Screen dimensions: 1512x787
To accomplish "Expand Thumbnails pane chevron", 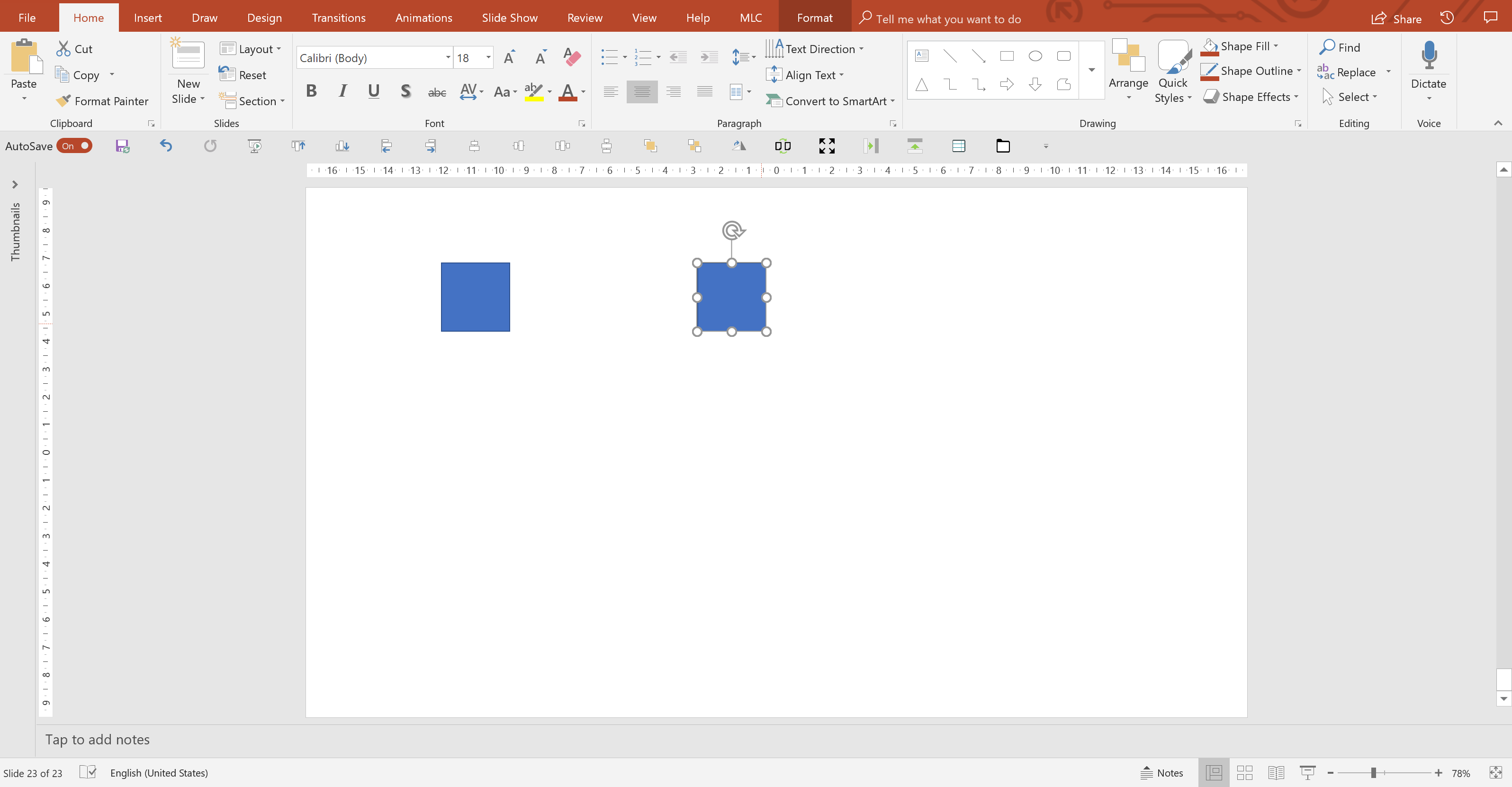I will tap(15, 184).
